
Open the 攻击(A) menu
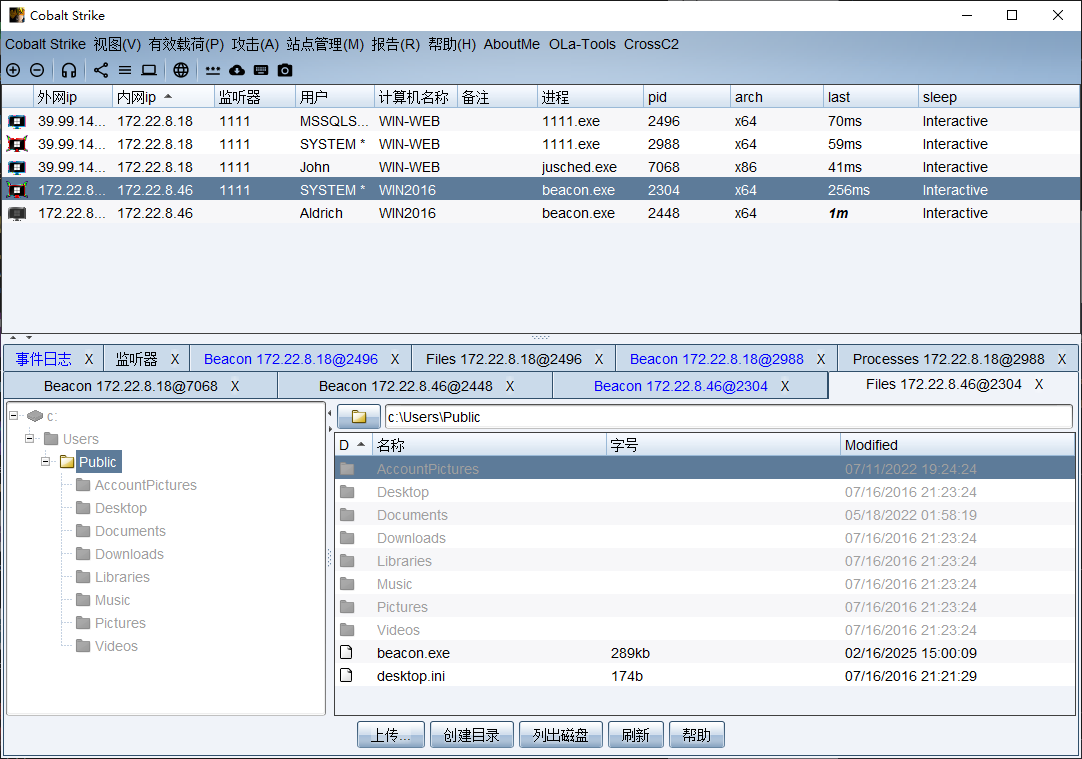click(255, 44)
